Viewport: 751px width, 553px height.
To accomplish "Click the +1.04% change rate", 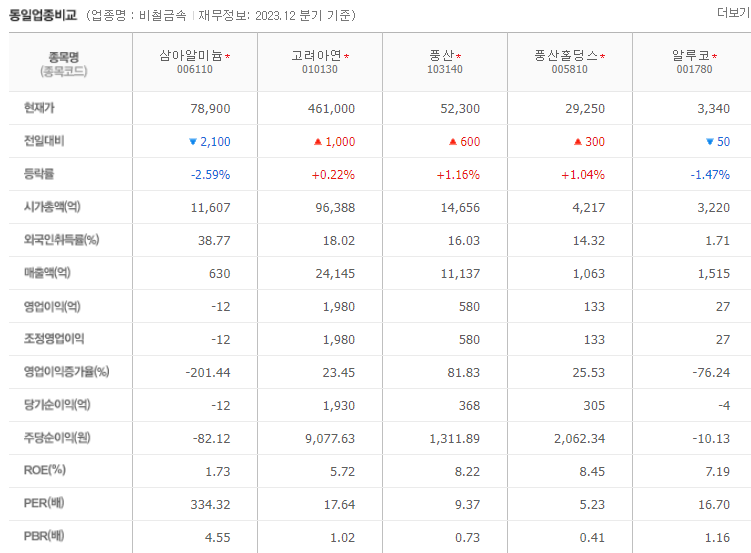I will (x=583, y=175).
